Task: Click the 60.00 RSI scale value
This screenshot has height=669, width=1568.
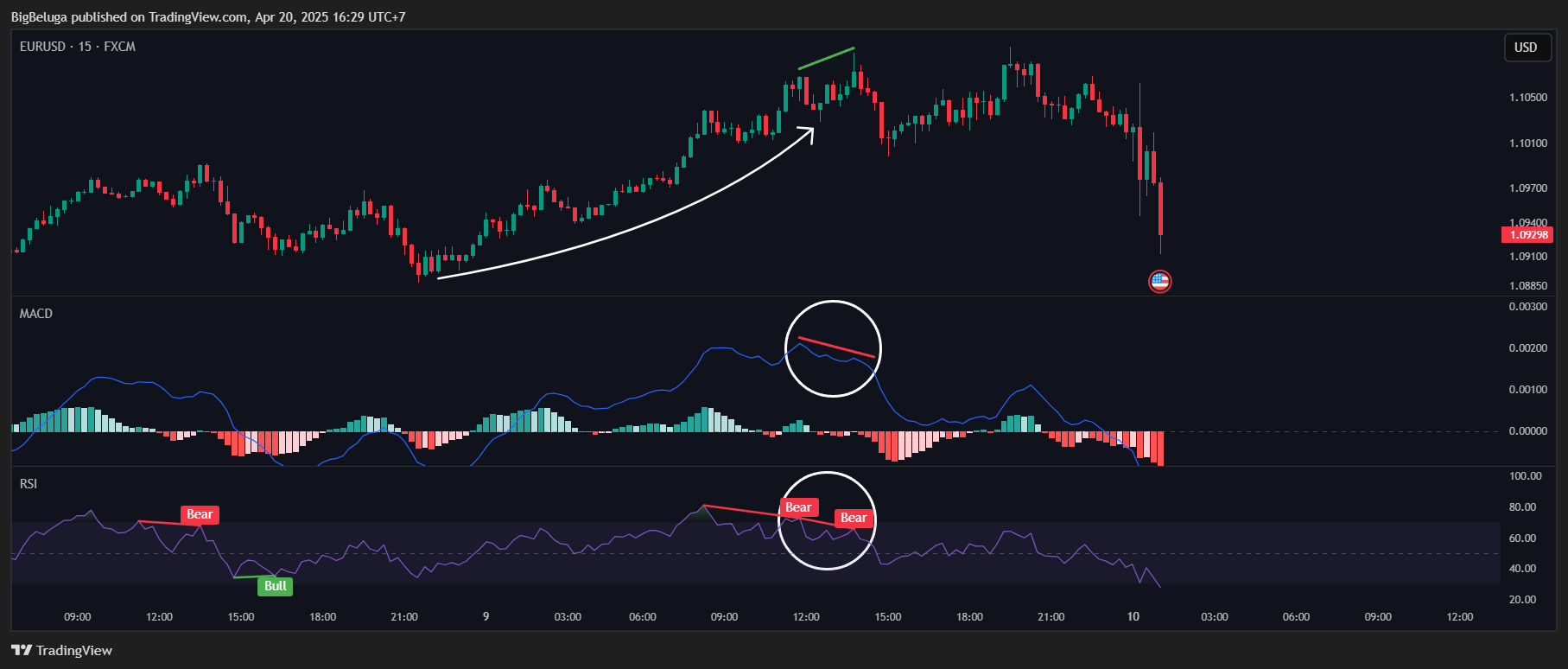Action: coord(1523,538)
